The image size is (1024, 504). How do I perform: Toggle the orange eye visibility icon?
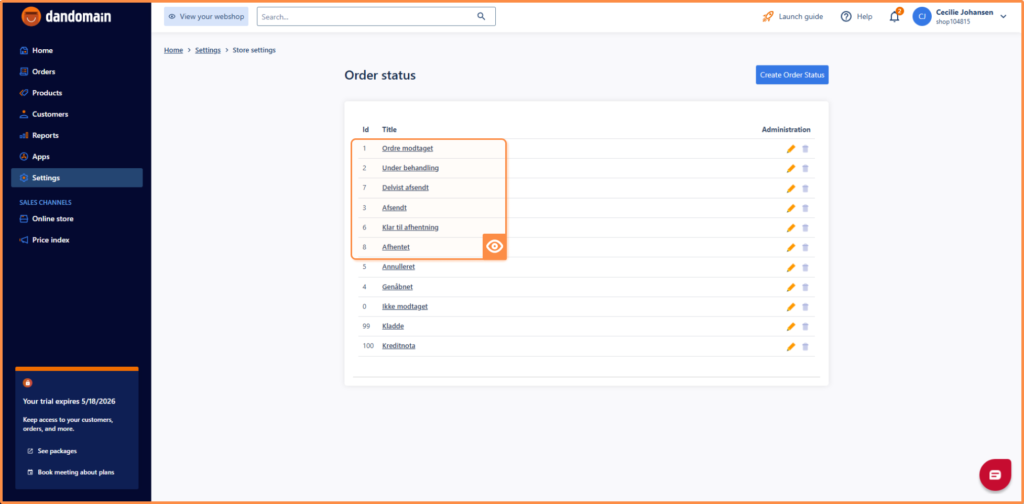(x=494, y=247)
